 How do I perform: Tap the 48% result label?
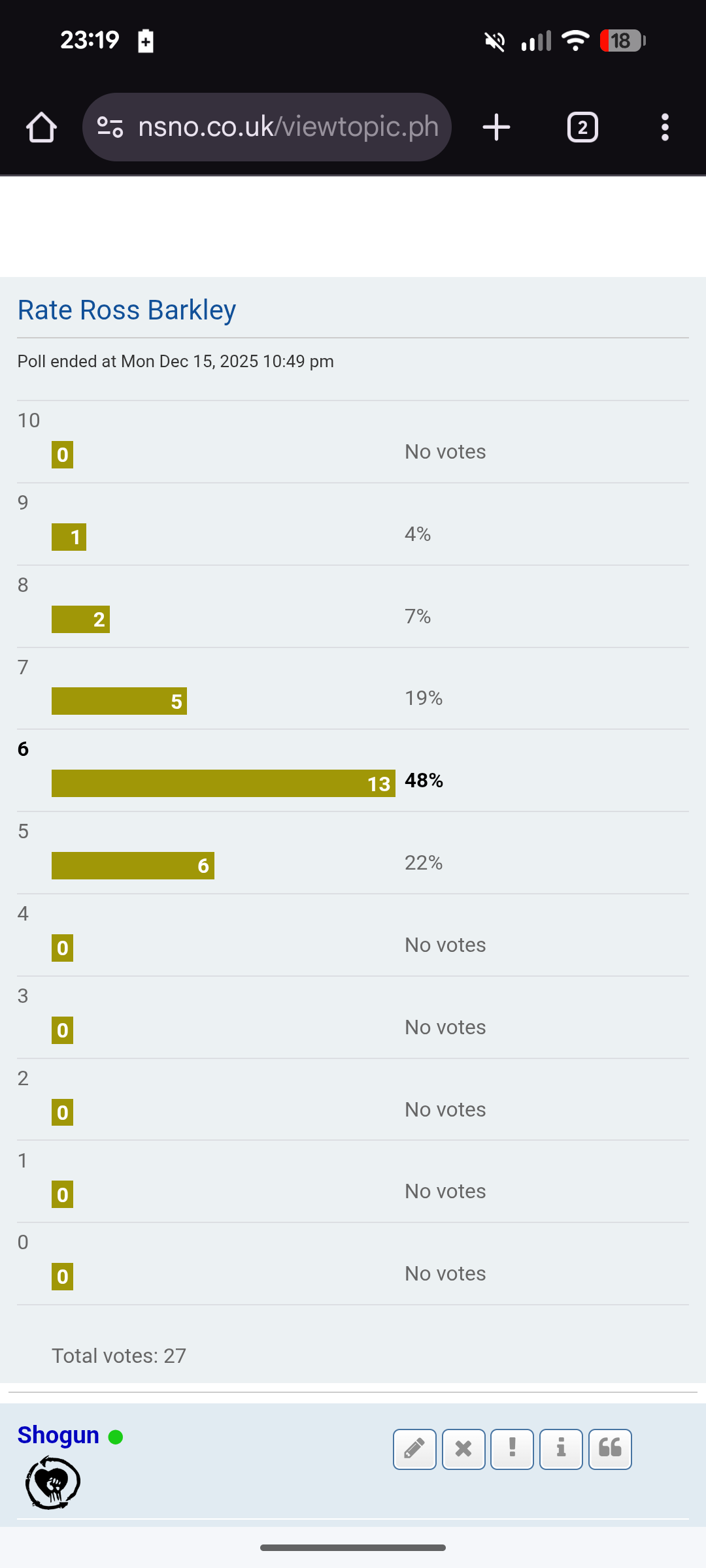424,780
